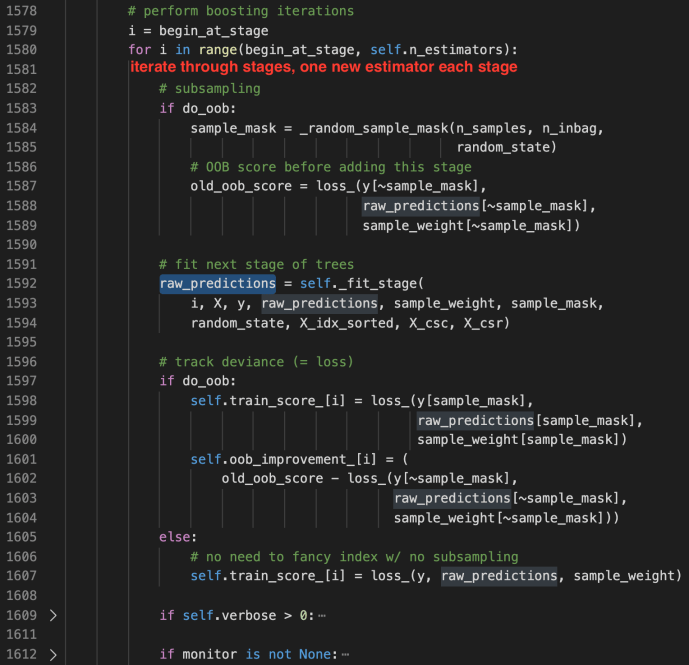Click '_random_sample_mask' function call
This screenshot has width=689, height=665.
point(374,128)
